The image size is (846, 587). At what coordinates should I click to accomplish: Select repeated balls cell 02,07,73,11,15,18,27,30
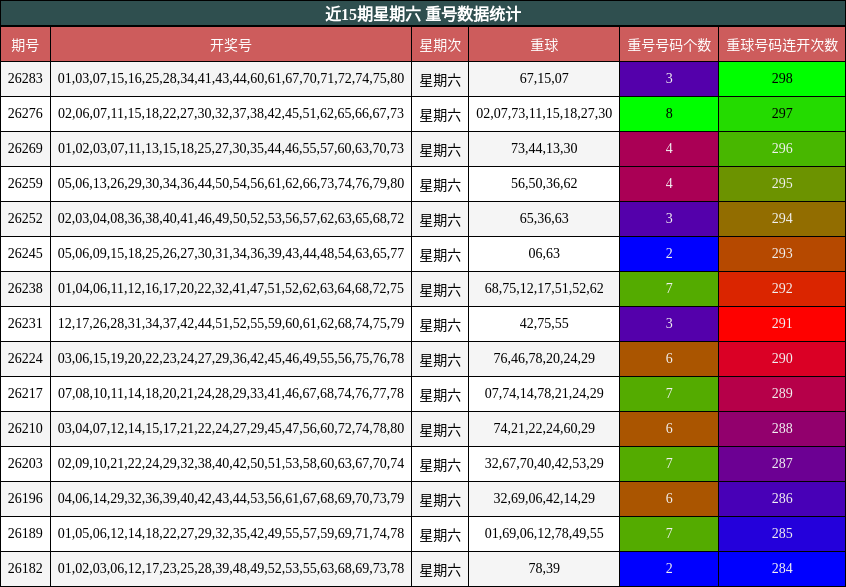pos(544,114)
